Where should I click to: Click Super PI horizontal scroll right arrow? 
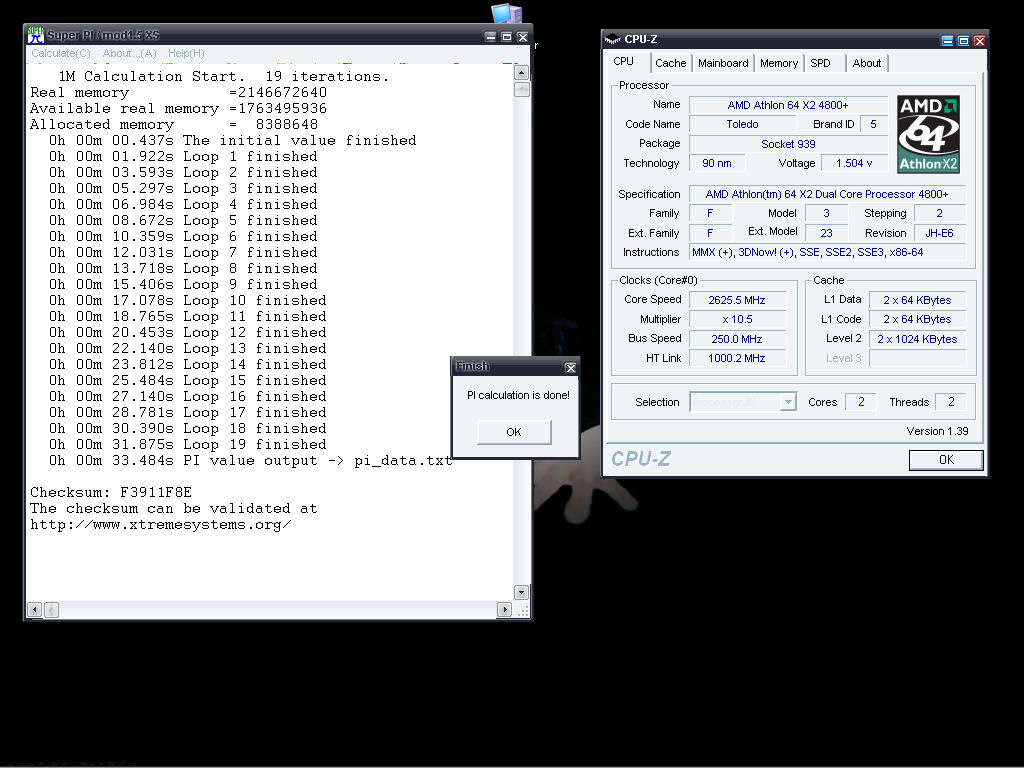pos(504,610)
